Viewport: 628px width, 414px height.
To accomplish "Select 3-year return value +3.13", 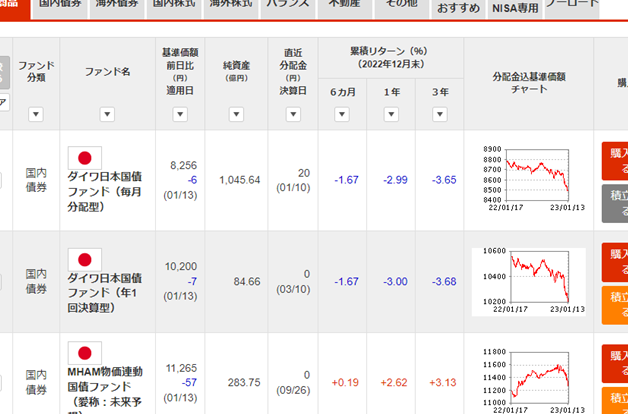I will [443, 383].
